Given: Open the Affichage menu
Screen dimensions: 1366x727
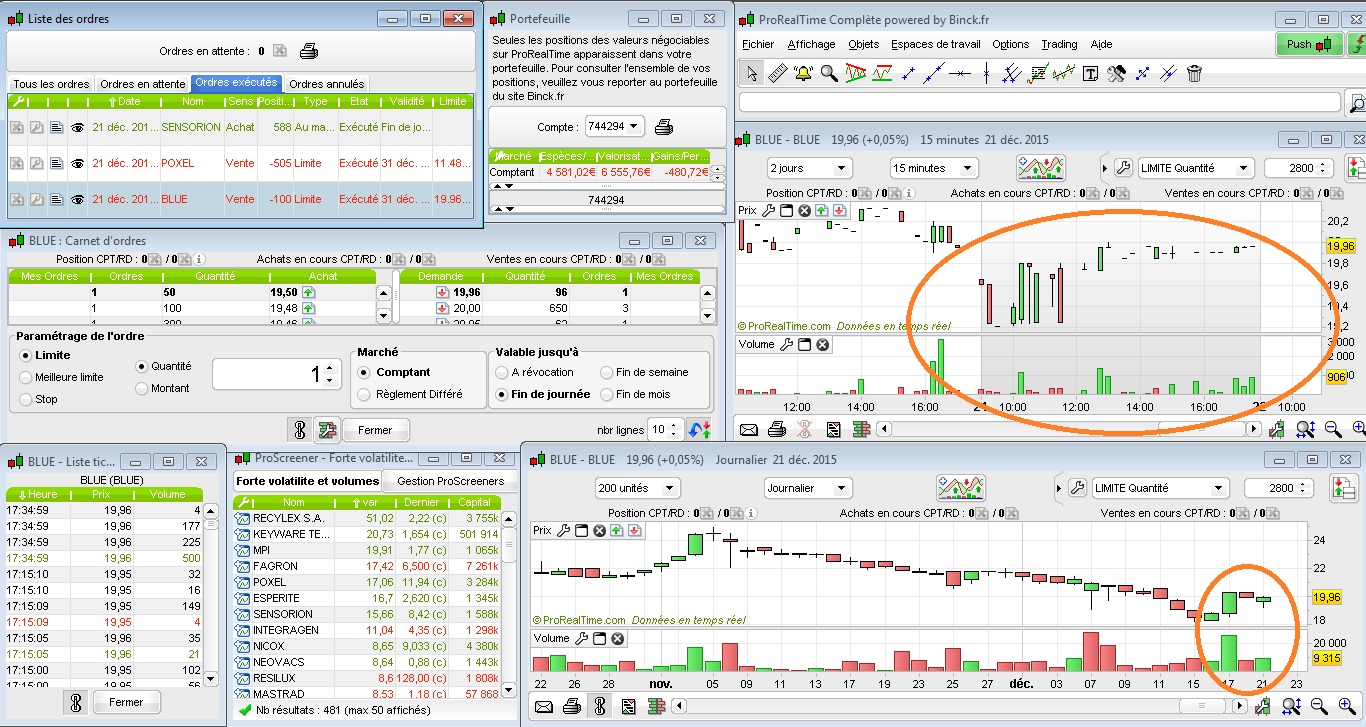Looking at the screenshot, I should [811, 44].
